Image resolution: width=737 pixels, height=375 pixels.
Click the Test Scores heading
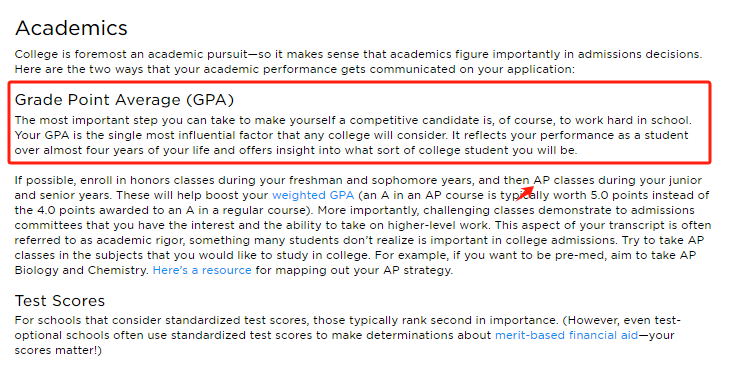click(x=60, y=300)
